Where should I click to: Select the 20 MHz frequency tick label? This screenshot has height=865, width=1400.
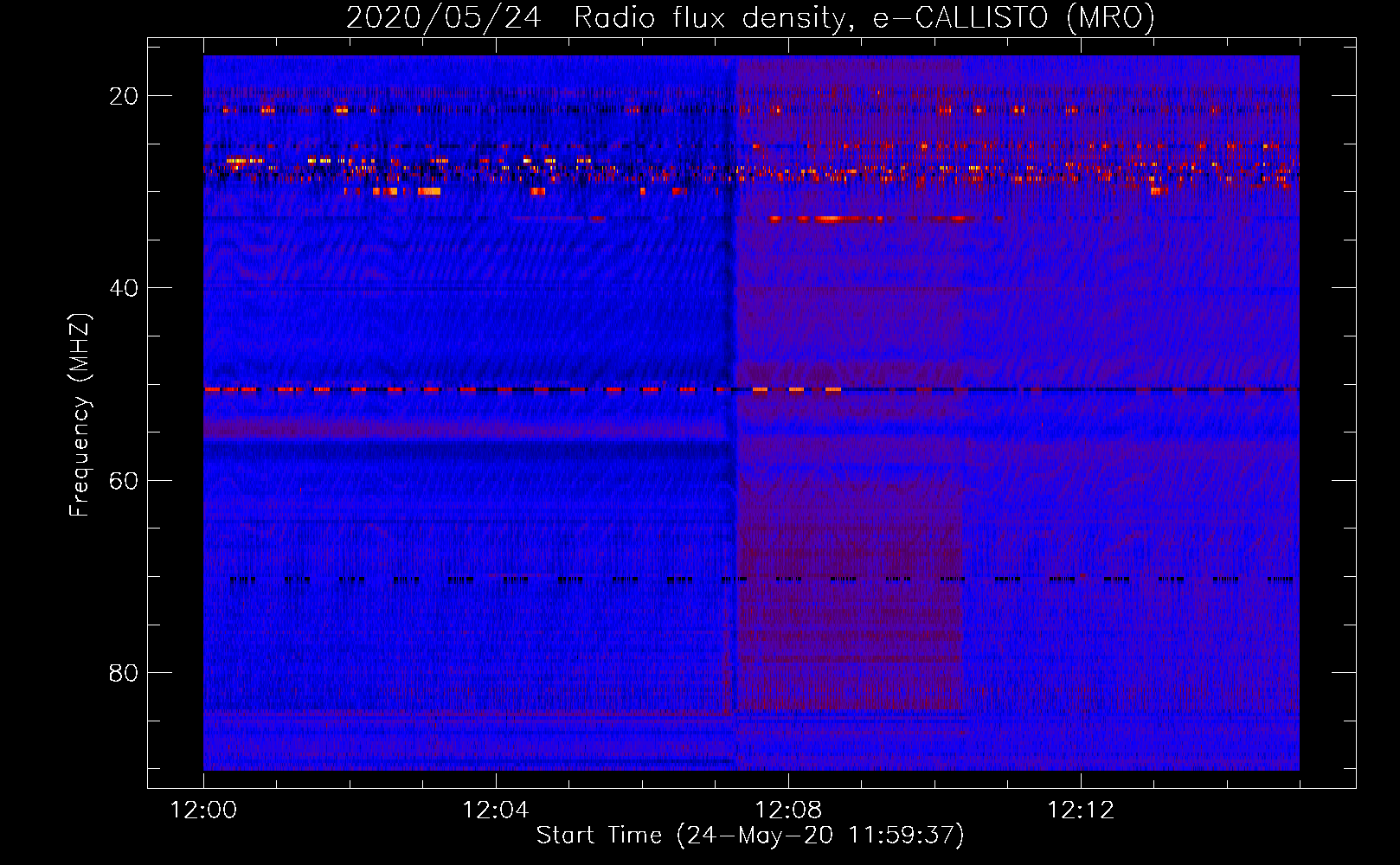[125, 96]
